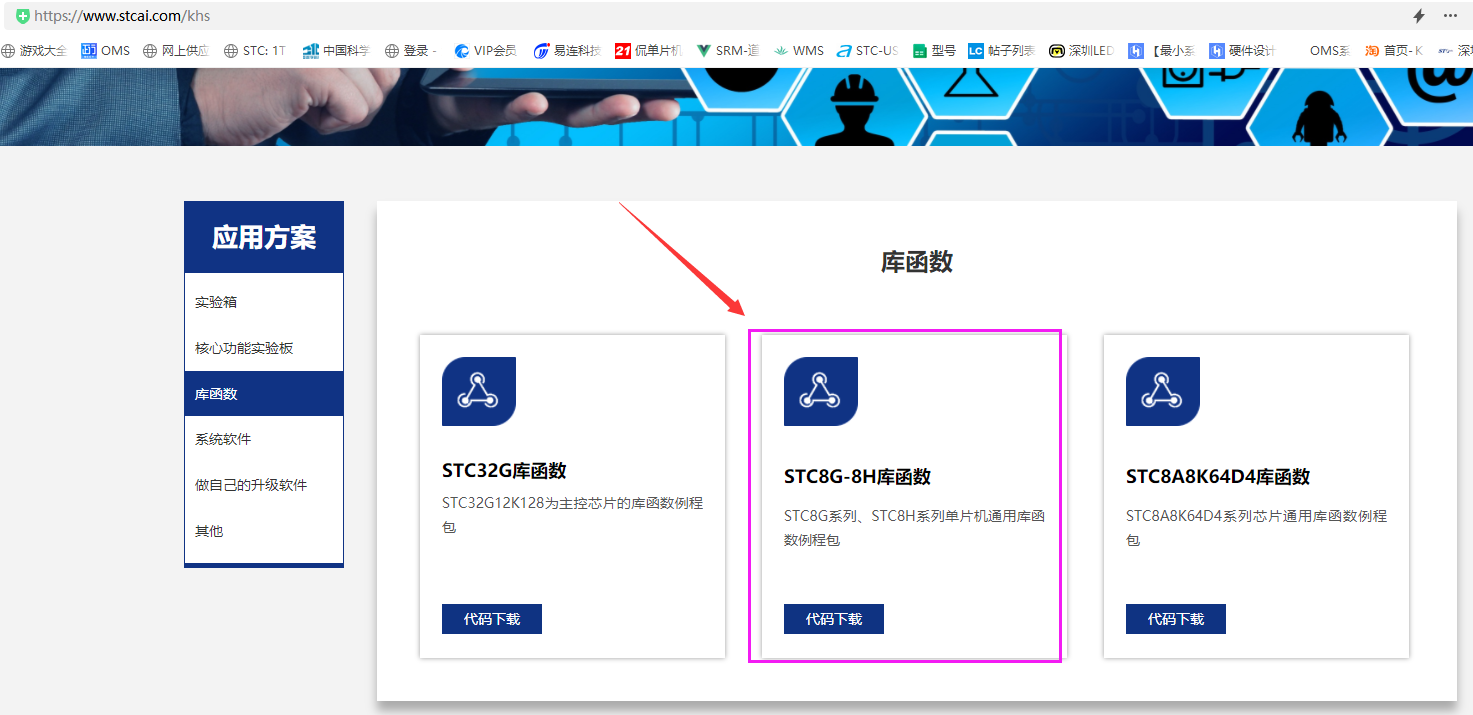1473x715 pixels.
Task: Click the STC8A8K64D4库函数 card icon
Action: (1163, 391)
